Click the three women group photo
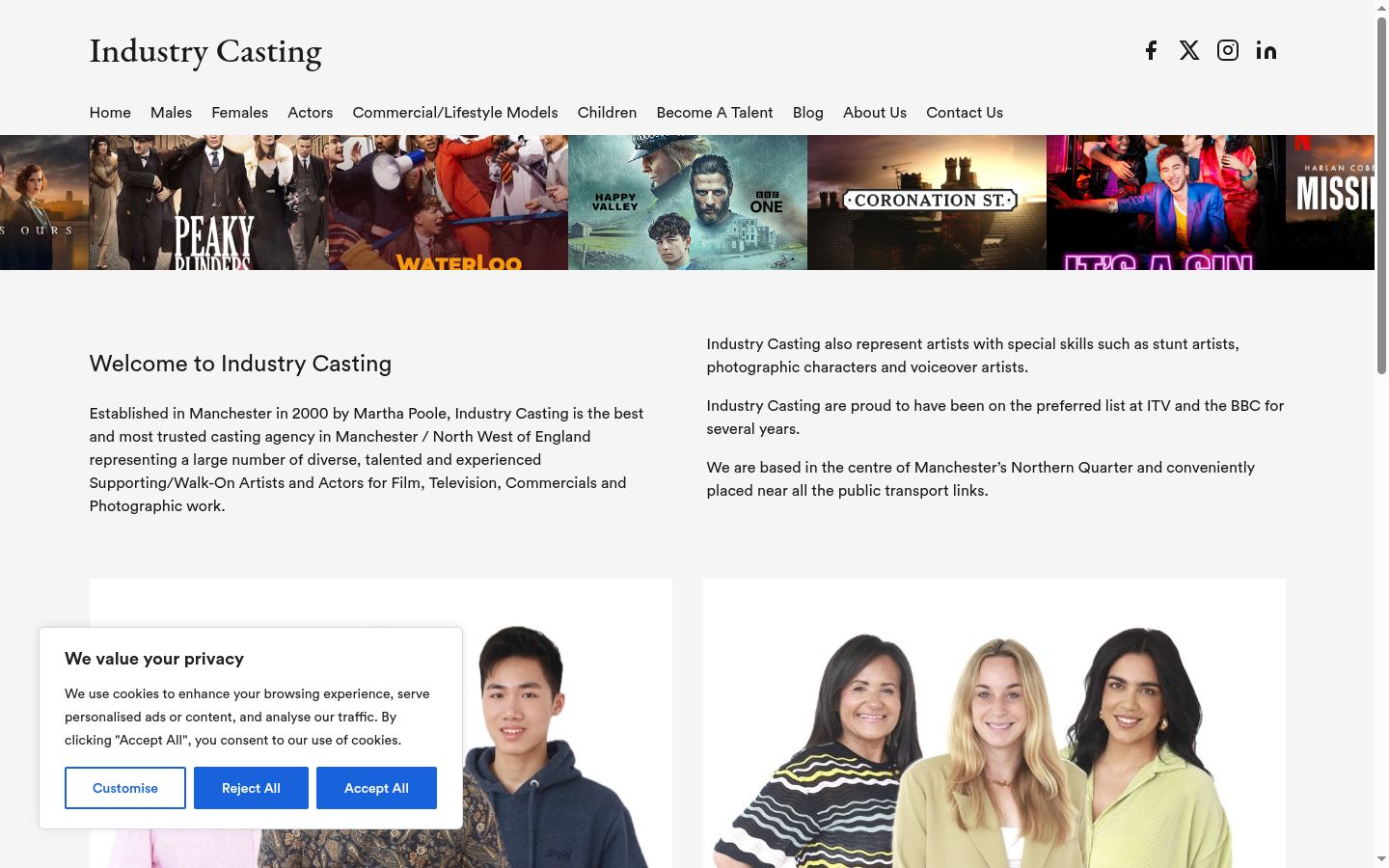Image resolution: width=1389 pixels, height=868 pixels. tap(994, 723)
